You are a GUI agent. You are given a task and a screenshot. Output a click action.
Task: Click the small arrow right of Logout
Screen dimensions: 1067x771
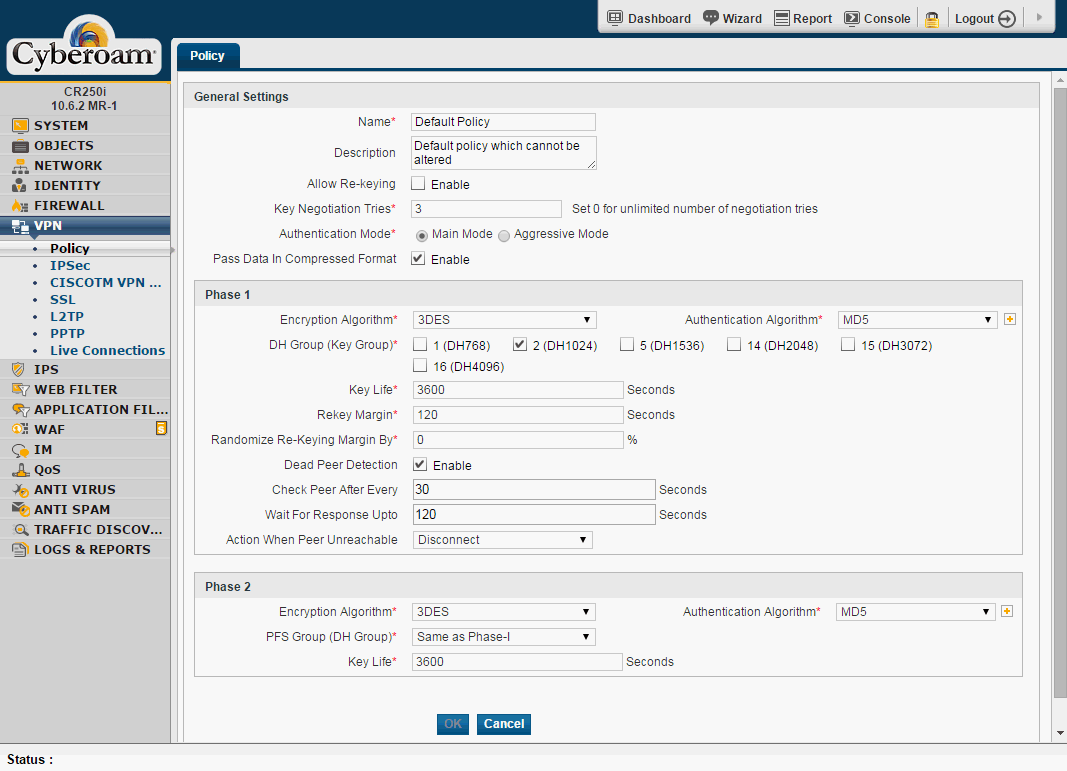1039,17
